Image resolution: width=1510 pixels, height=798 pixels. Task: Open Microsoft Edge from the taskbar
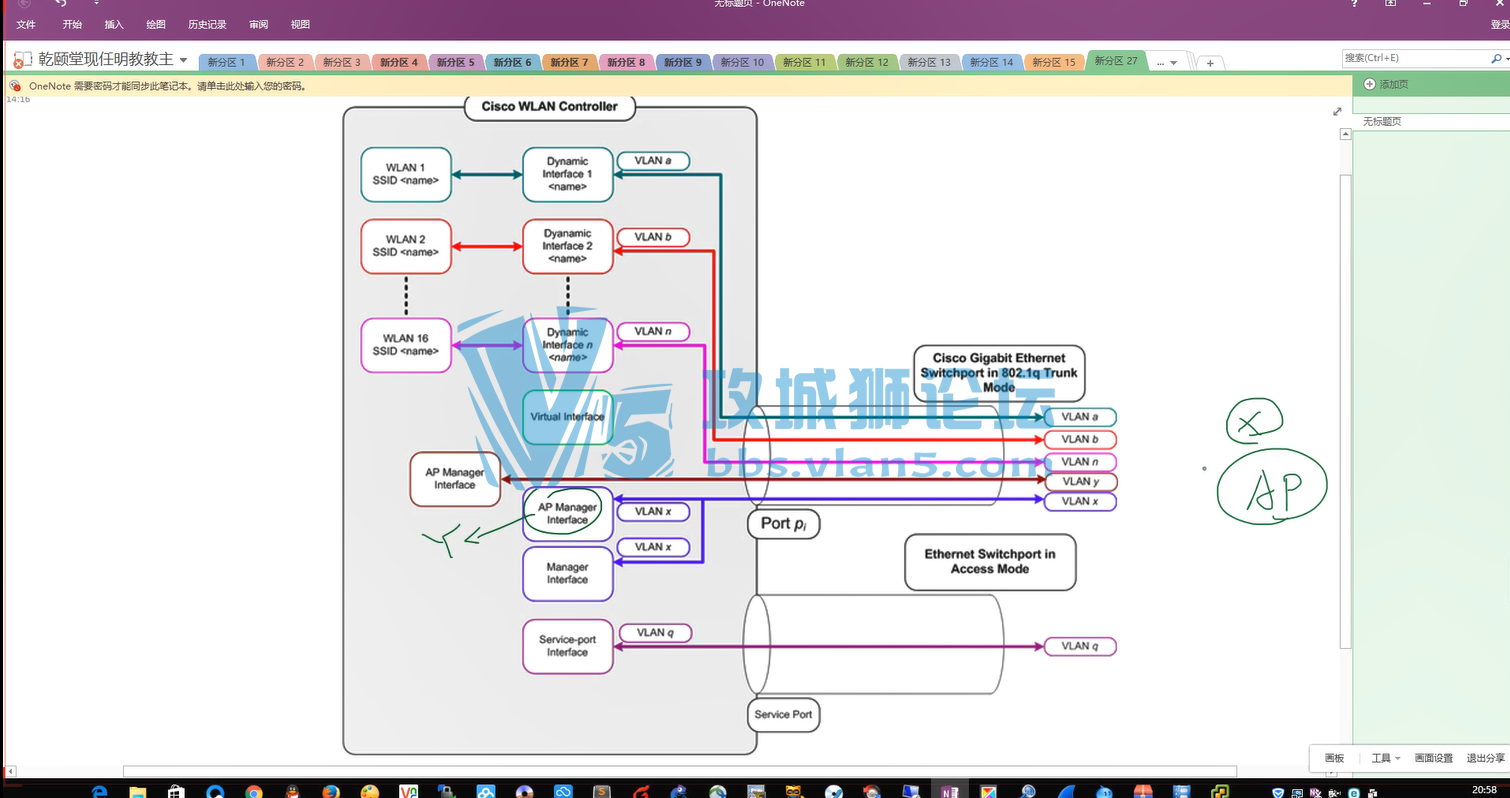click(x=99, y=790)
